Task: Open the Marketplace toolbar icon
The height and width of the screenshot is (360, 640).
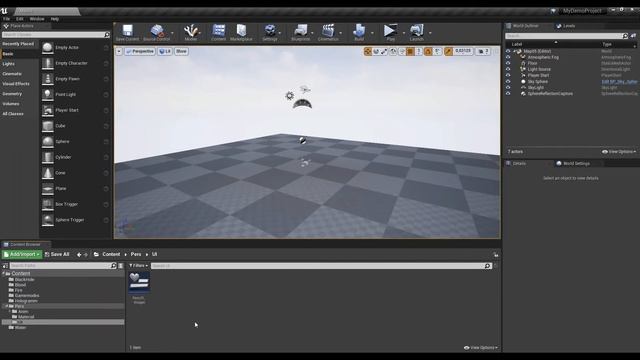Action: (241, 33)
